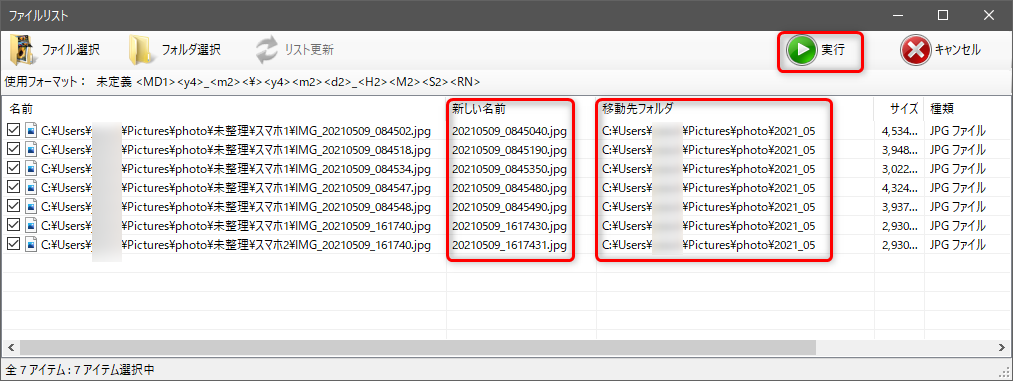Uncheck the IMG_20210509_084548.jpg row checkbox
The image size is (1013, 381).
coord(13,207)
